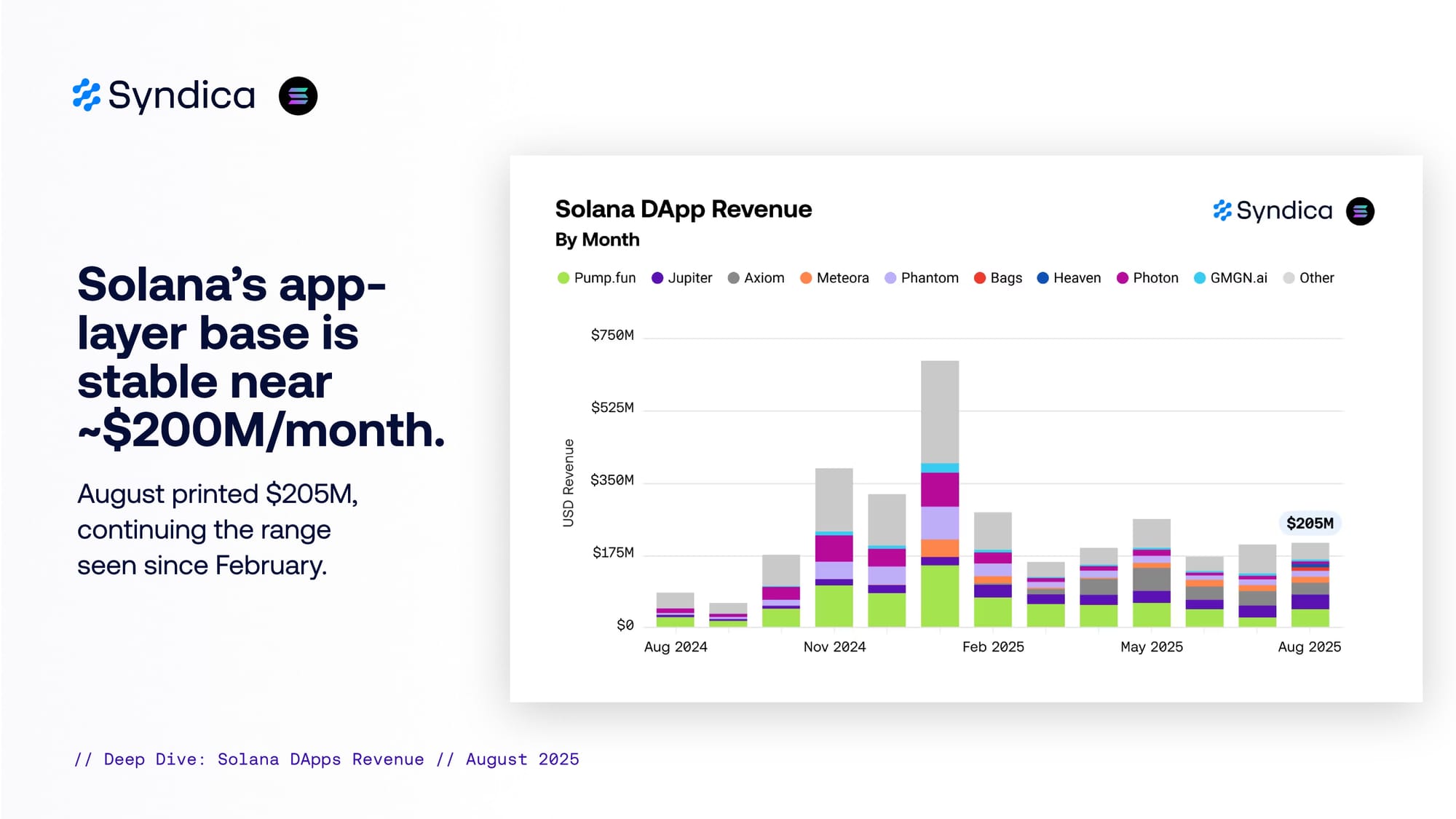Click the Aug 2025 x-axis label
Viewport: 1456px width, 819px height.
[1310, 647]
